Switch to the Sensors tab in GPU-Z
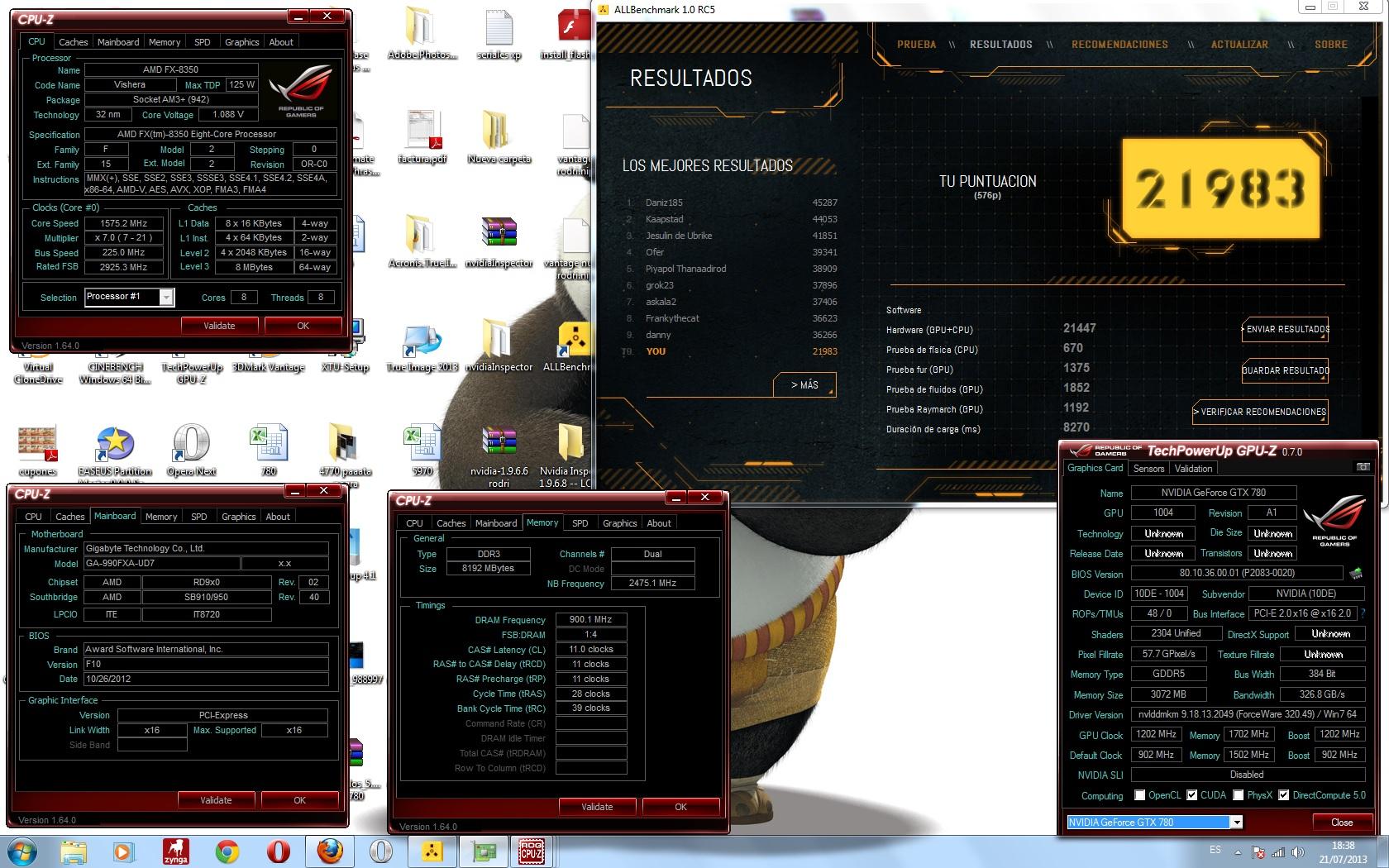The image size is (1389, 868). tap(1148, 469)
